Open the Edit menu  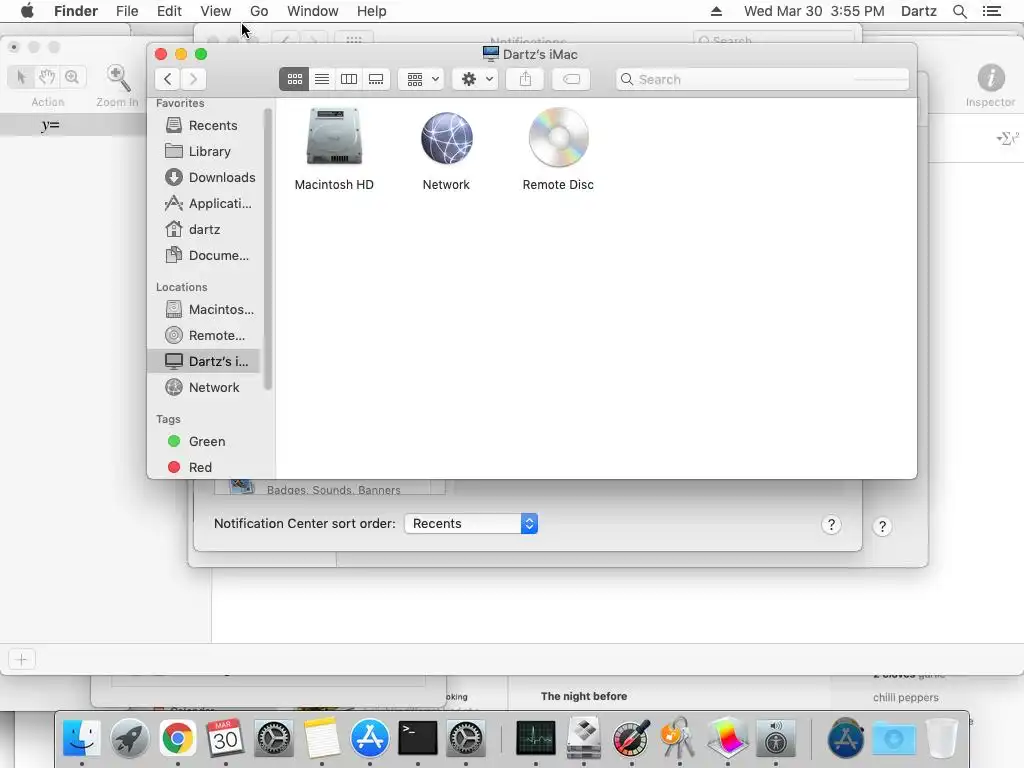pos(169,11)
